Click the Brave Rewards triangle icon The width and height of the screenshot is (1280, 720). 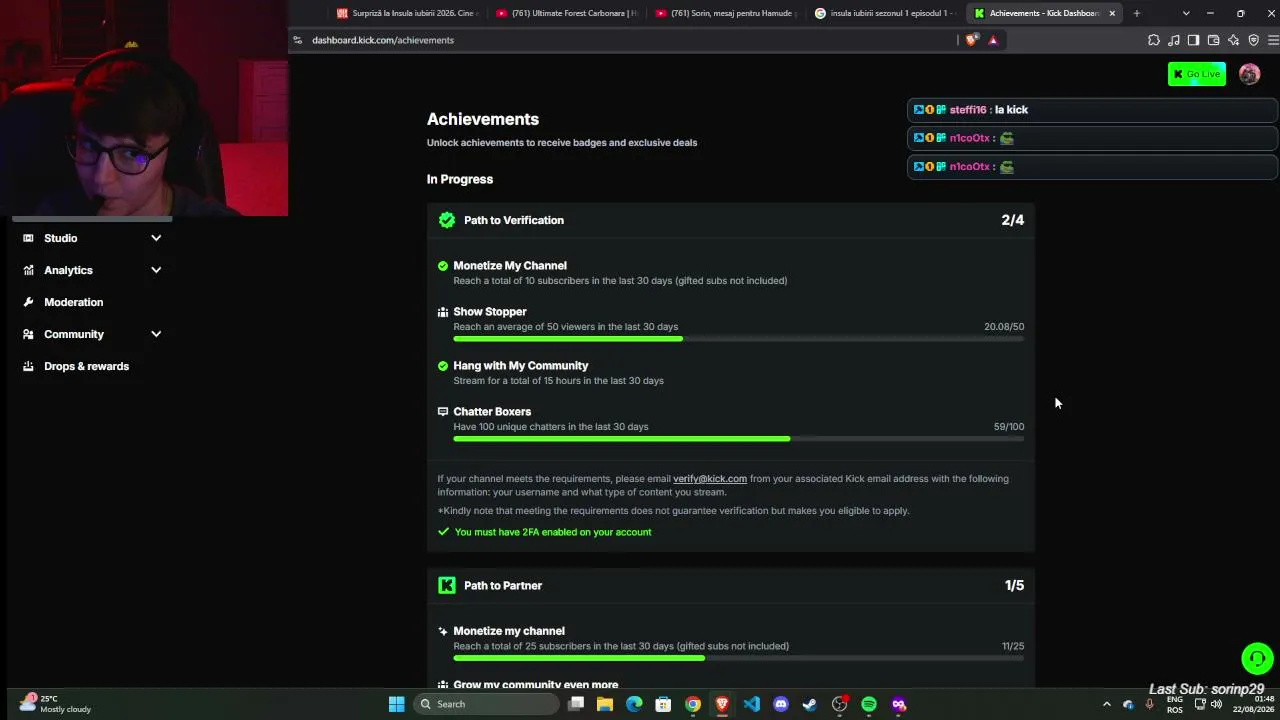[x=993, y=40]
